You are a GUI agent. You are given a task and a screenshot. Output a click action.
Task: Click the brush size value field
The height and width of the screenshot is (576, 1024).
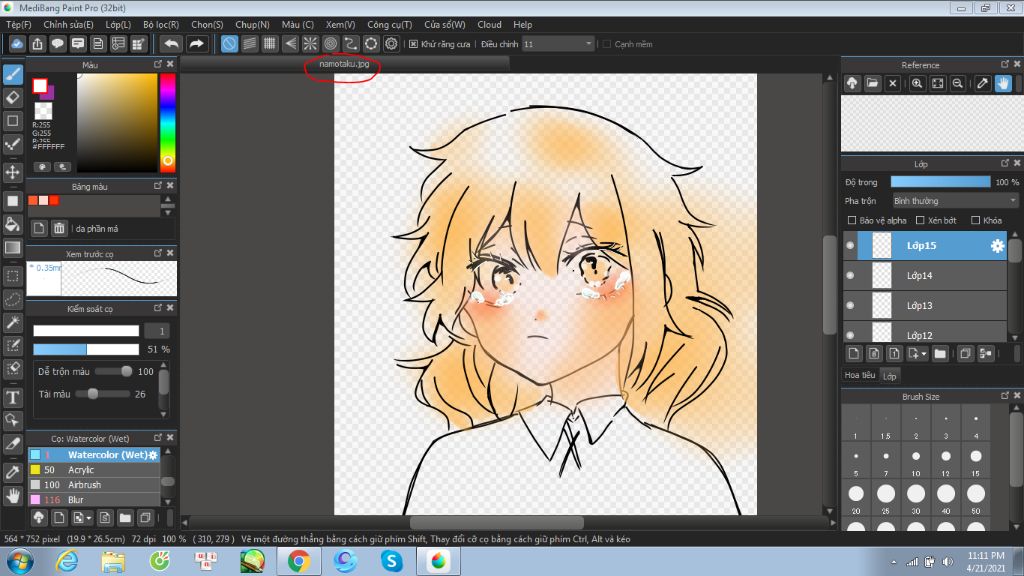[157, 331]
